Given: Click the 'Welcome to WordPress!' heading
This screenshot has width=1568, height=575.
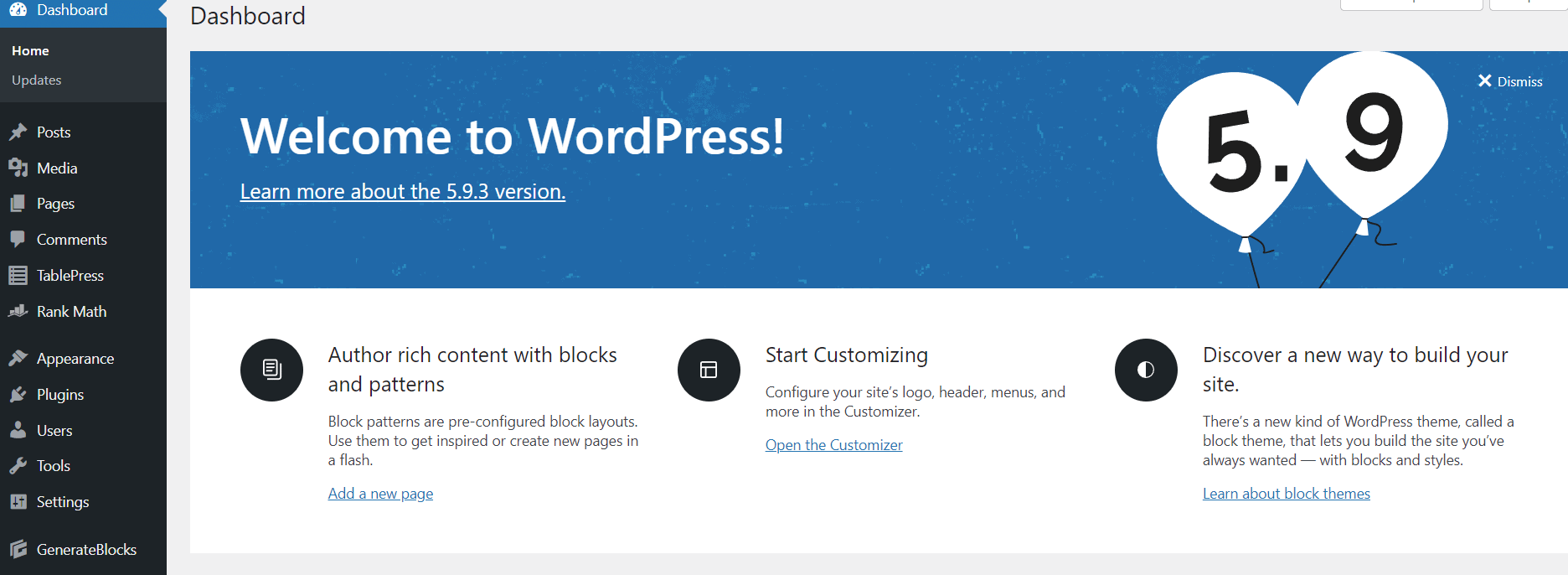Looking at the screenshot, I should tap(513, 136).
